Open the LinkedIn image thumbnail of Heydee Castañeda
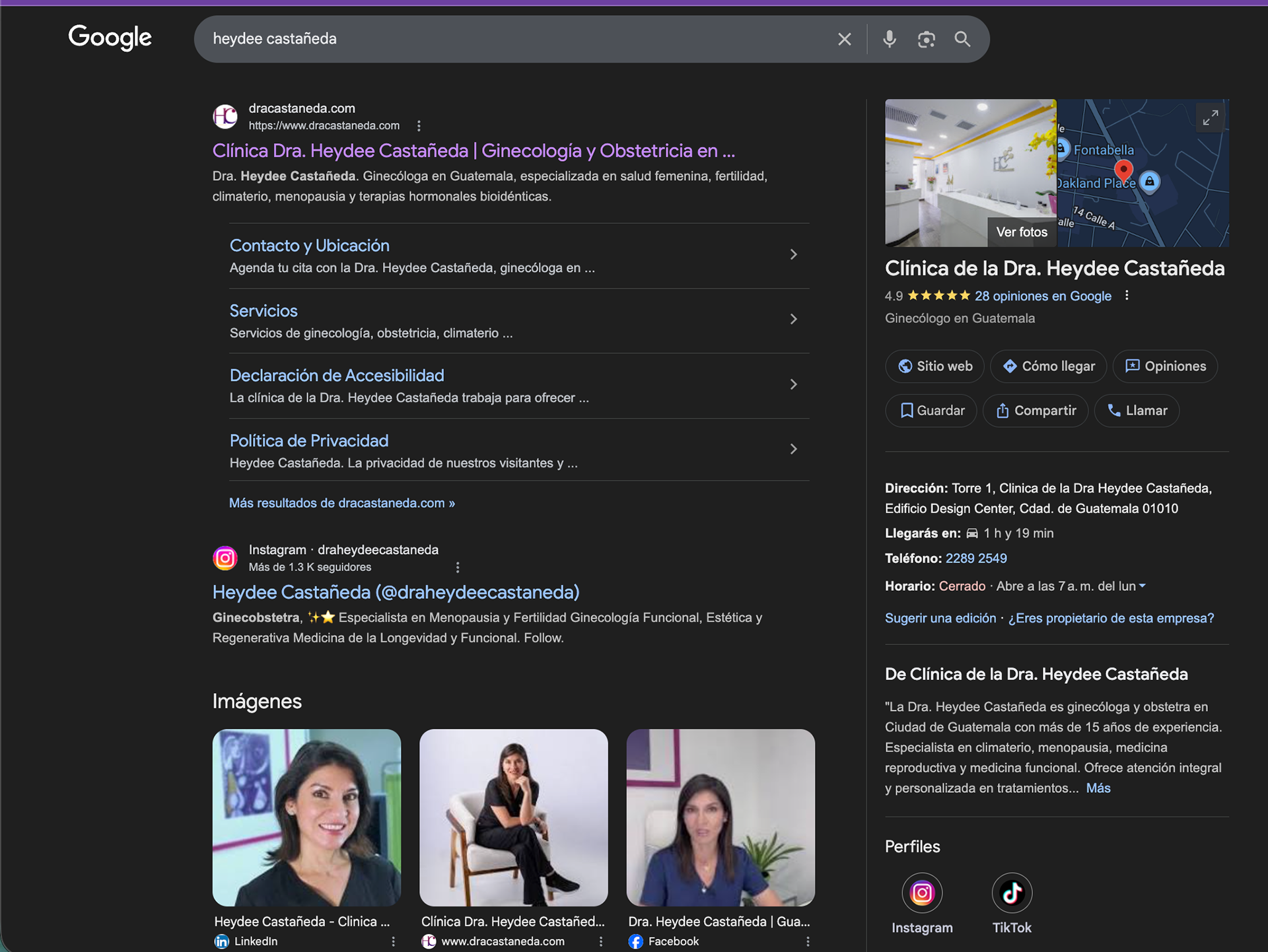Viewport: 1268px width, 952px height. pos(306,817)
